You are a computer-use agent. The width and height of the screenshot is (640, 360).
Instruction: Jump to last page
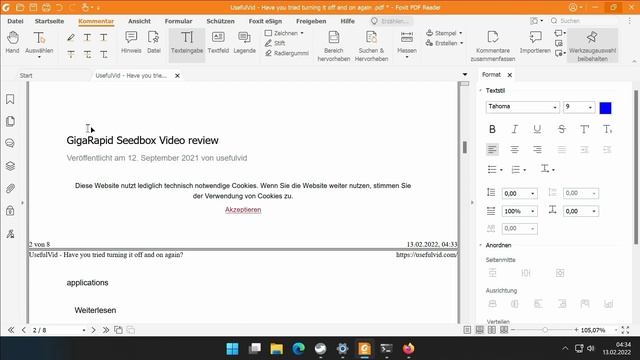(x=106, y=330)
